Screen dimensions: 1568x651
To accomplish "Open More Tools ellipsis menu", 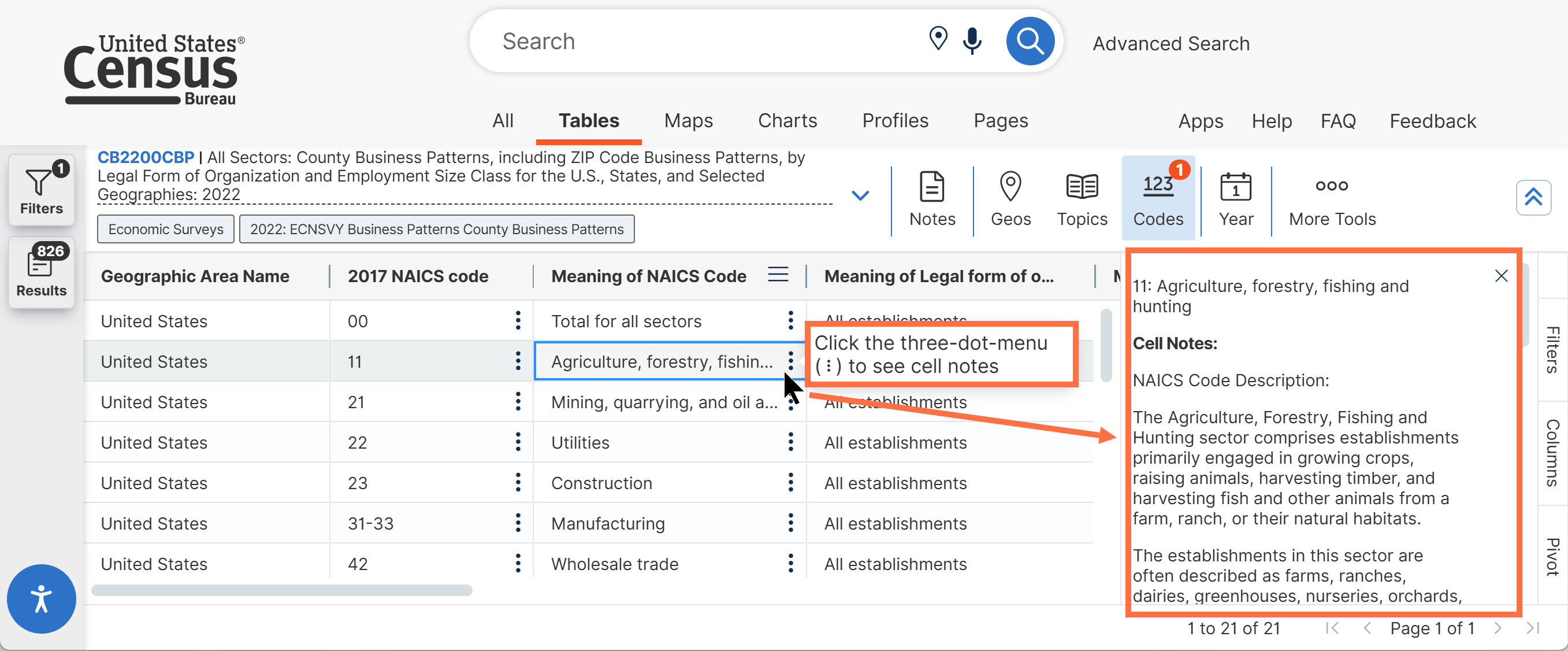I will pyautogui.click(x=1332, y=198).
